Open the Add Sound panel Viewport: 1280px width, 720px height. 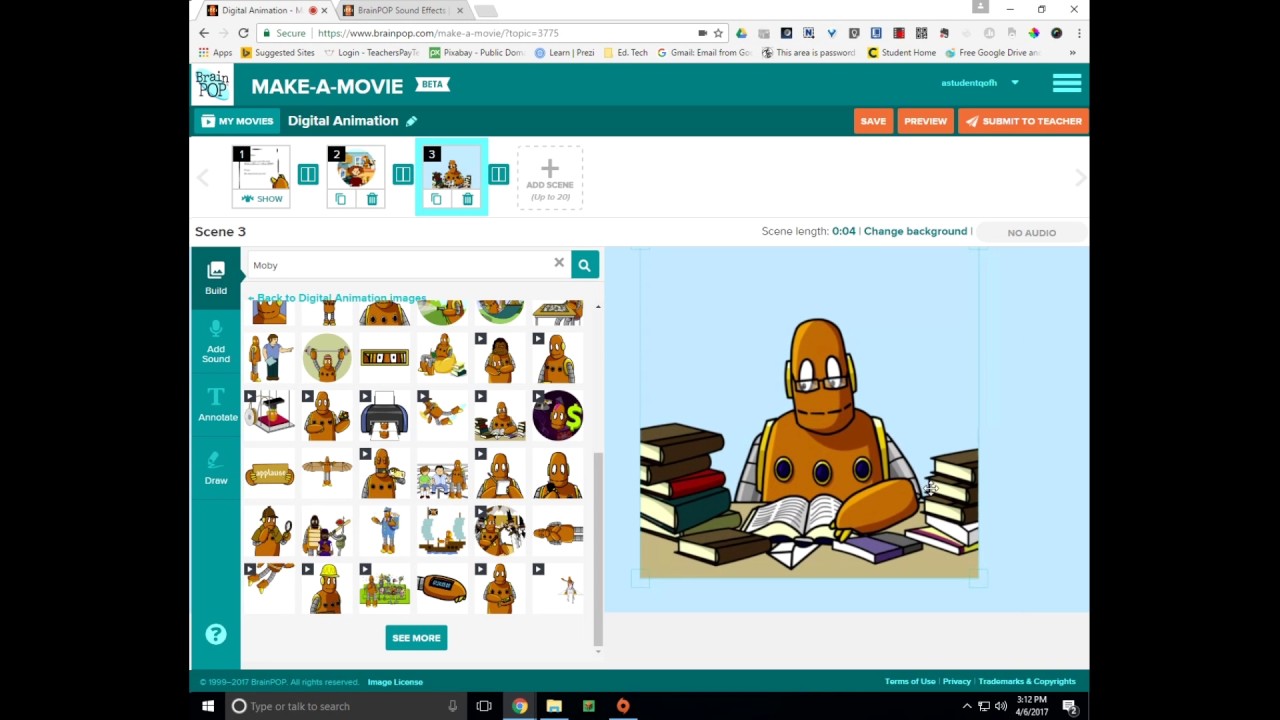click(x=216, y=342)
